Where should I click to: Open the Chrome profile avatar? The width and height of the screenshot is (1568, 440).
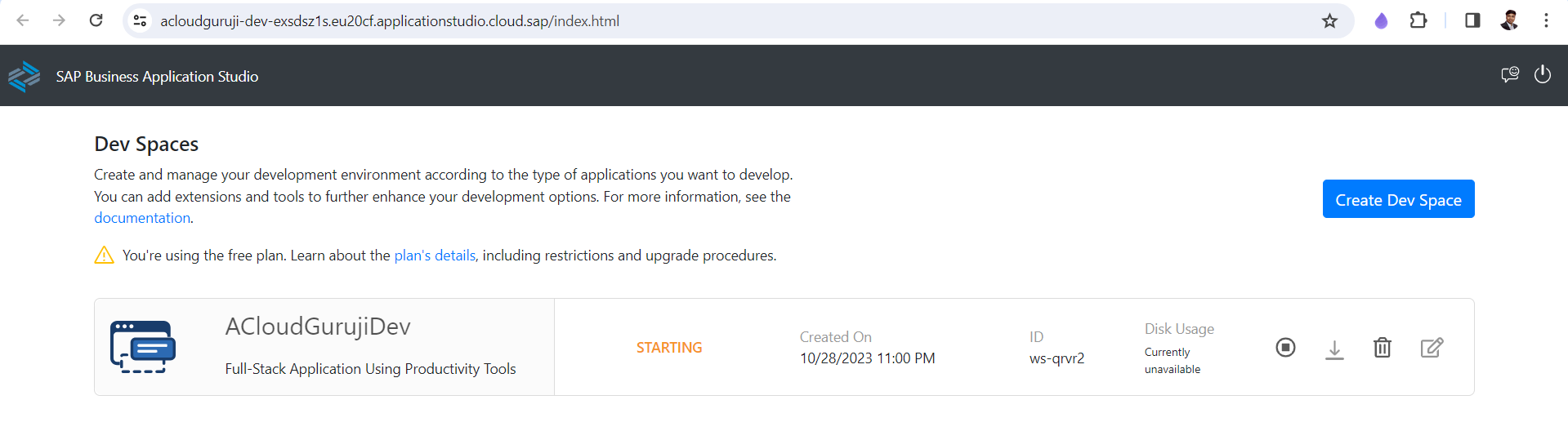point(1509,20)
